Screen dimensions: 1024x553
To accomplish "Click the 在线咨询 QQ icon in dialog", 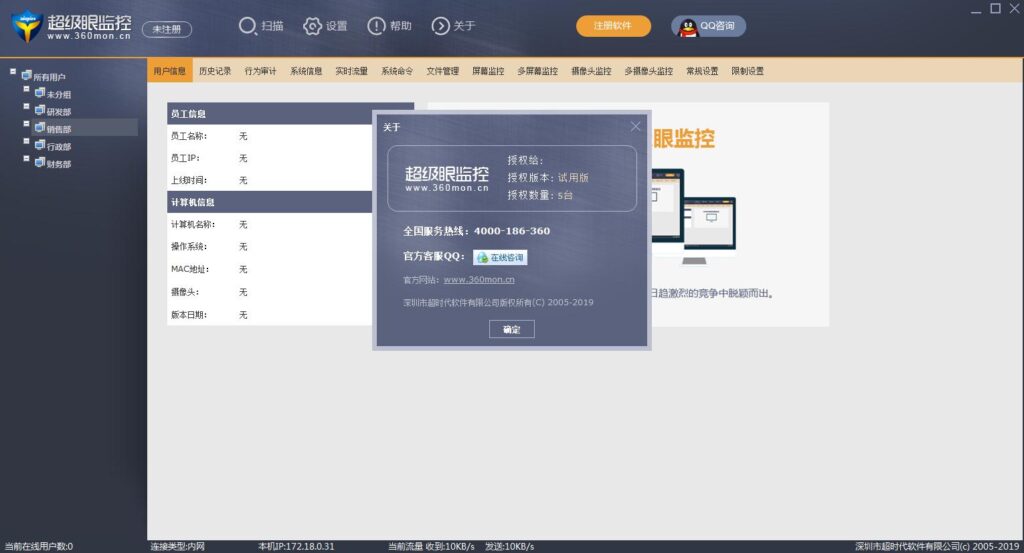I will [483, 257].
